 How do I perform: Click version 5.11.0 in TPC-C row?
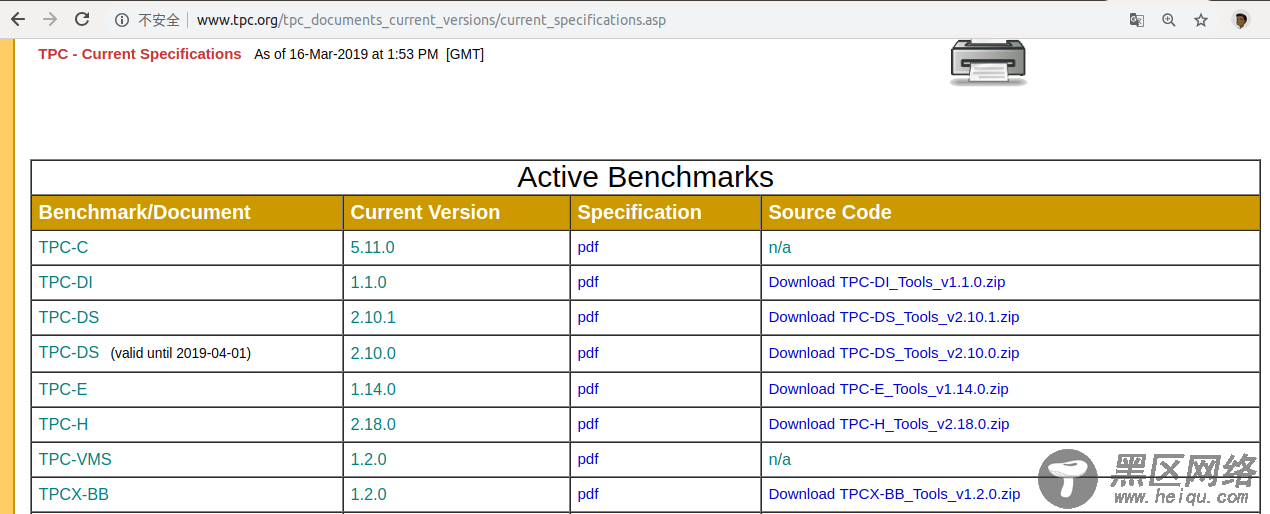(x=373, y=247)
